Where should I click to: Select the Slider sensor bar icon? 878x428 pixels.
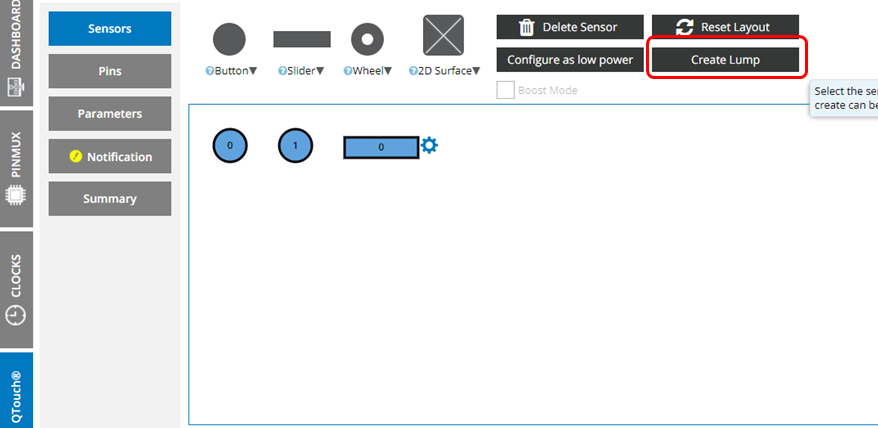coord(302,39)
